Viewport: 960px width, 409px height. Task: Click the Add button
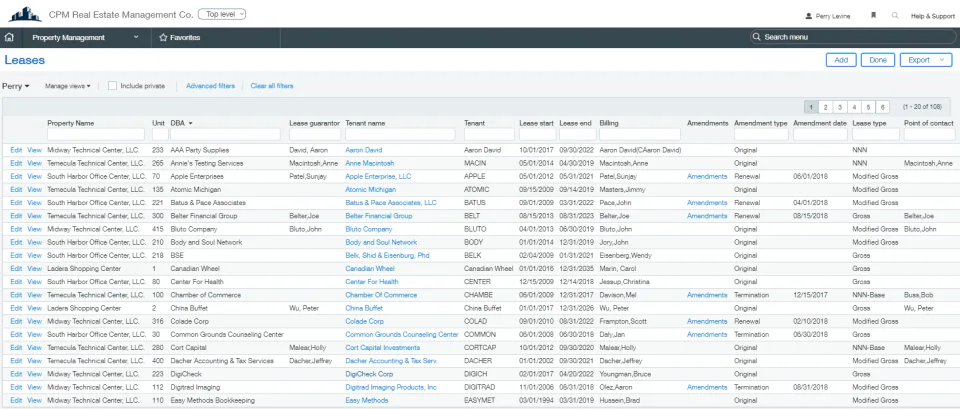point(841,60)
